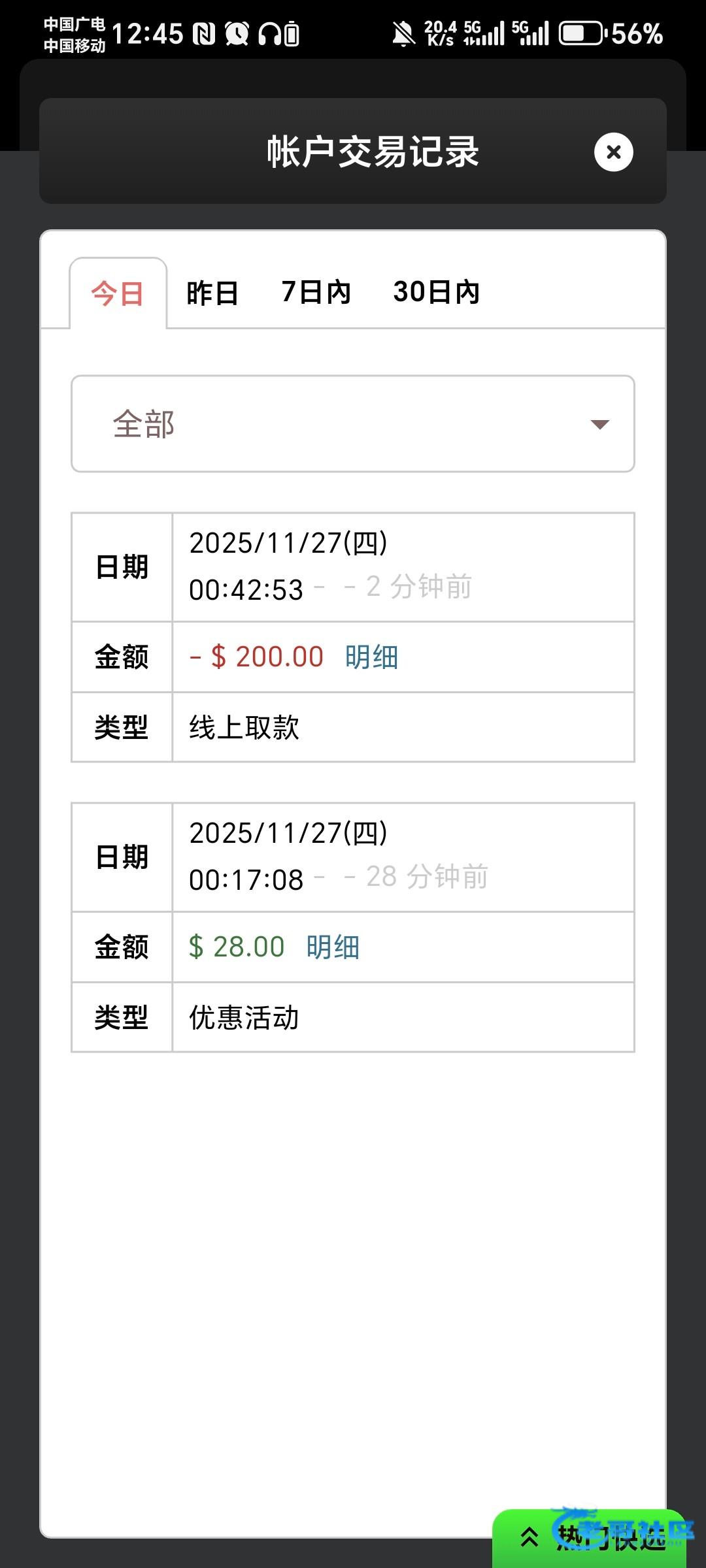Select the 今日 tab
Screen dimensions: 706x1568
(118, 293)
